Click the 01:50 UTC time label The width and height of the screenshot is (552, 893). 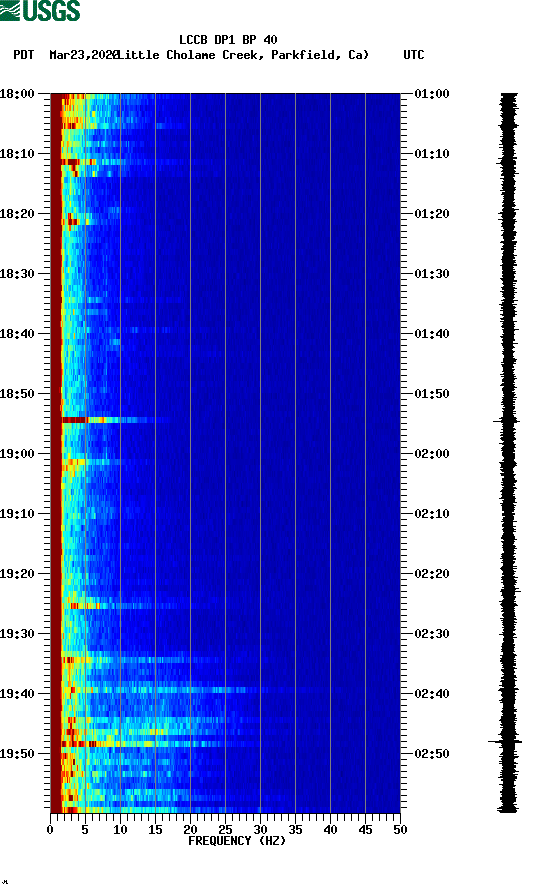pyautogui.click(x=432, y=394)
